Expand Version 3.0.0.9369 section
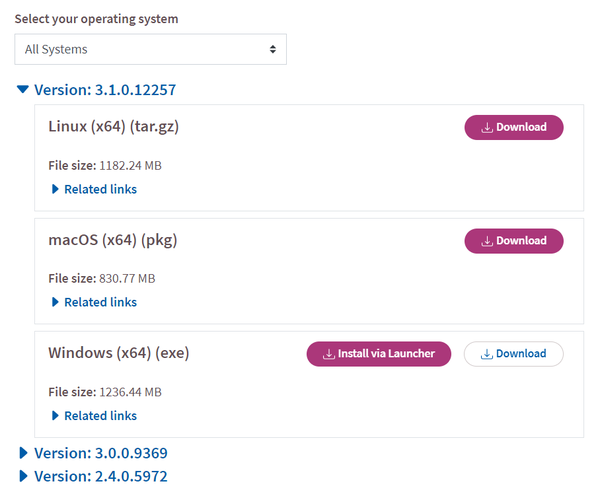The width and height of the screenshot is (600, 498). (23, 453)
